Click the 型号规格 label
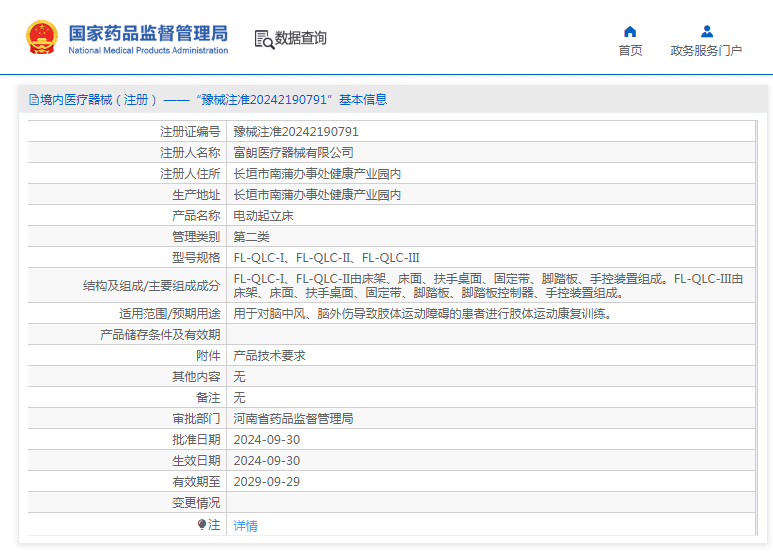The height and width of the screenshot is (557, 773). click(196, 258)
